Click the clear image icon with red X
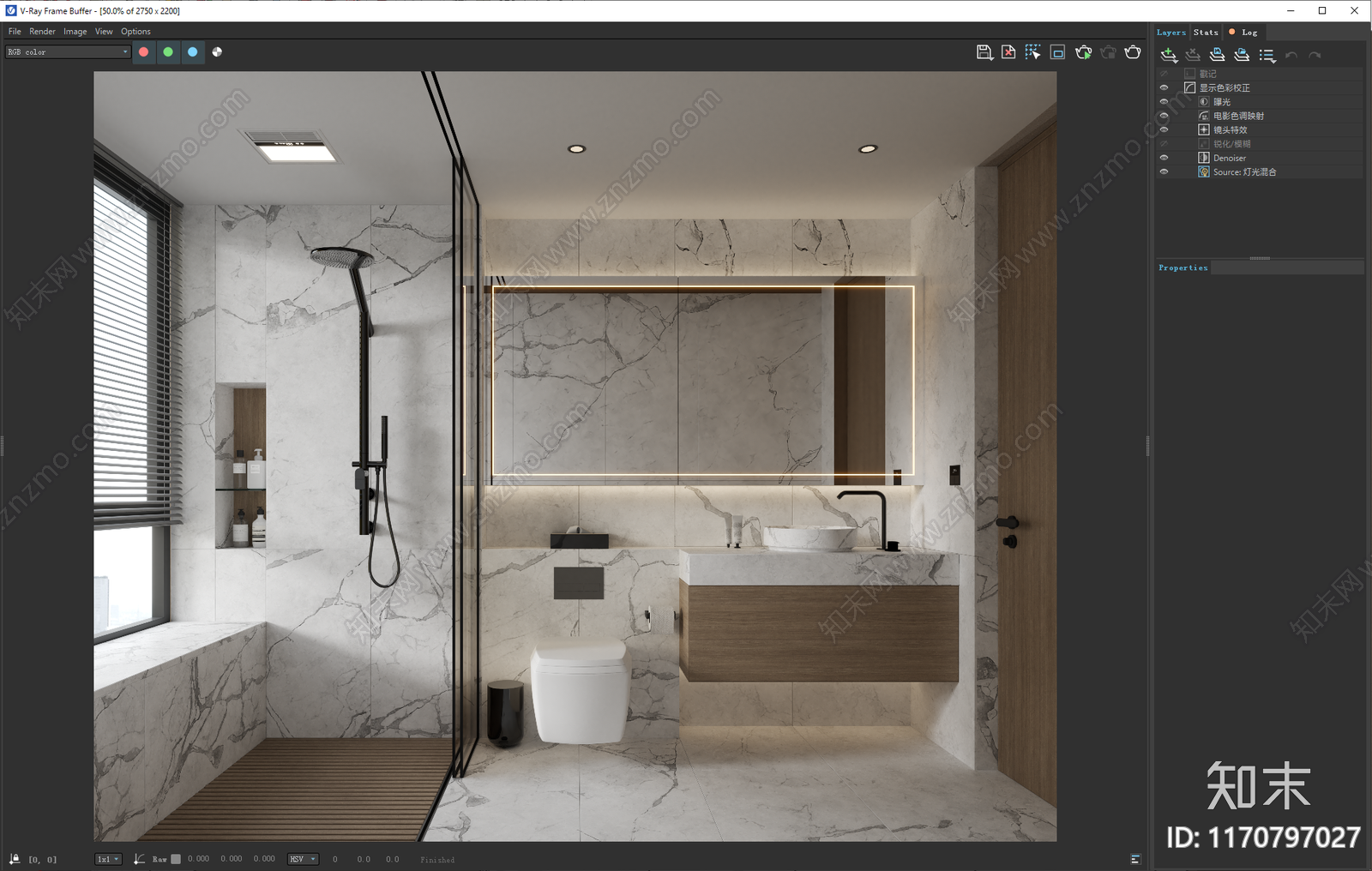 1008,52
